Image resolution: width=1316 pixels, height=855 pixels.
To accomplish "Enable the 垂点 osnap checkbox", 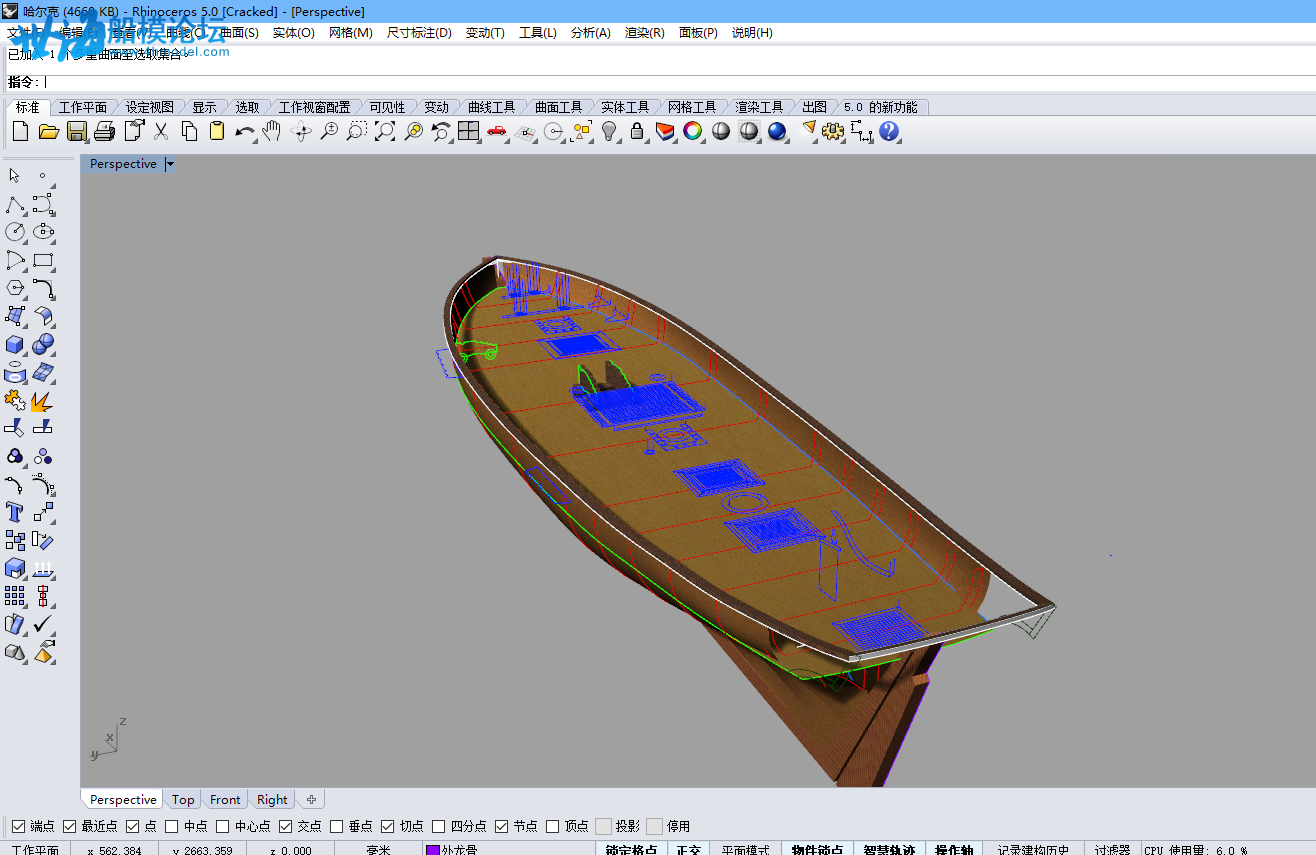I will click(x=337, y=826).
